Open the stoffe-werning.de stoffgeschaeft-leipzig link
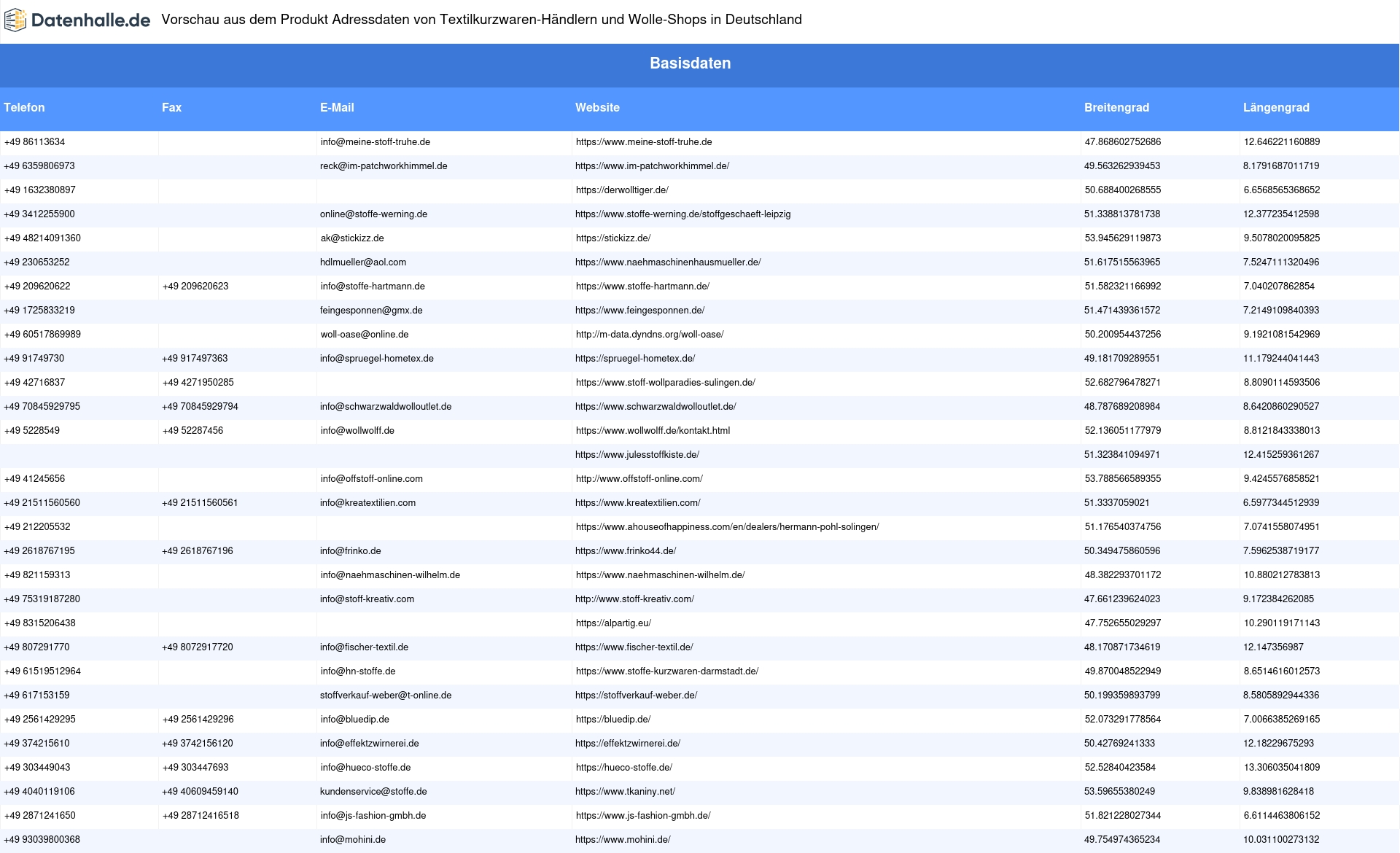Screen dimensions: 1400x853 pyautogui.click(x=682, y=214)
